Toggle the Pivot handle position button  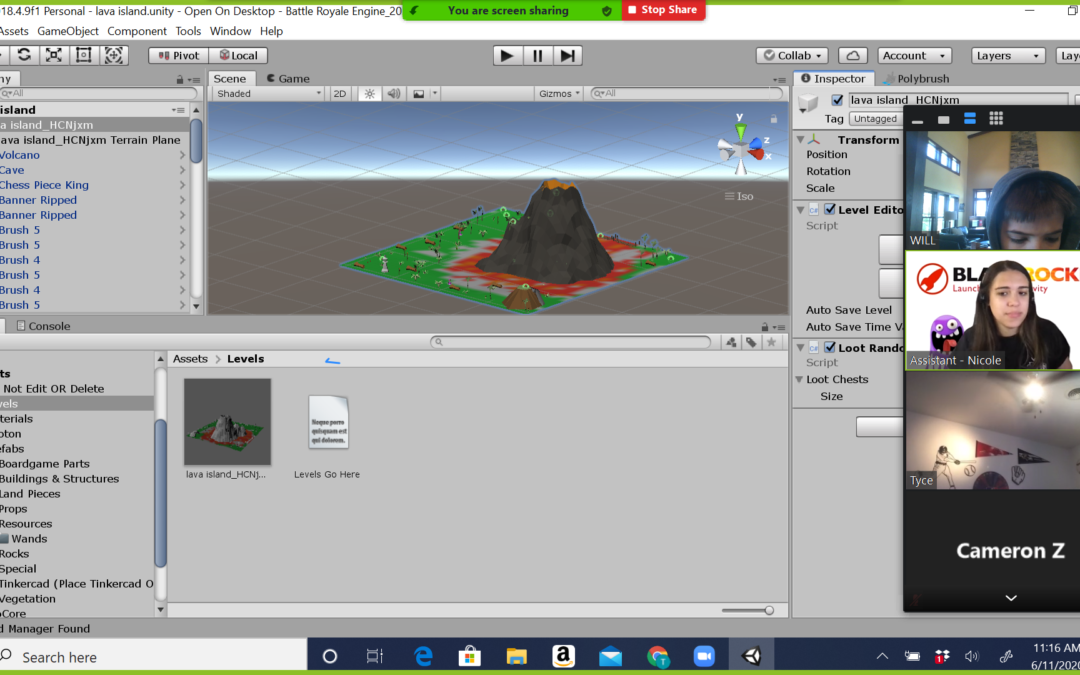[178, 56]
